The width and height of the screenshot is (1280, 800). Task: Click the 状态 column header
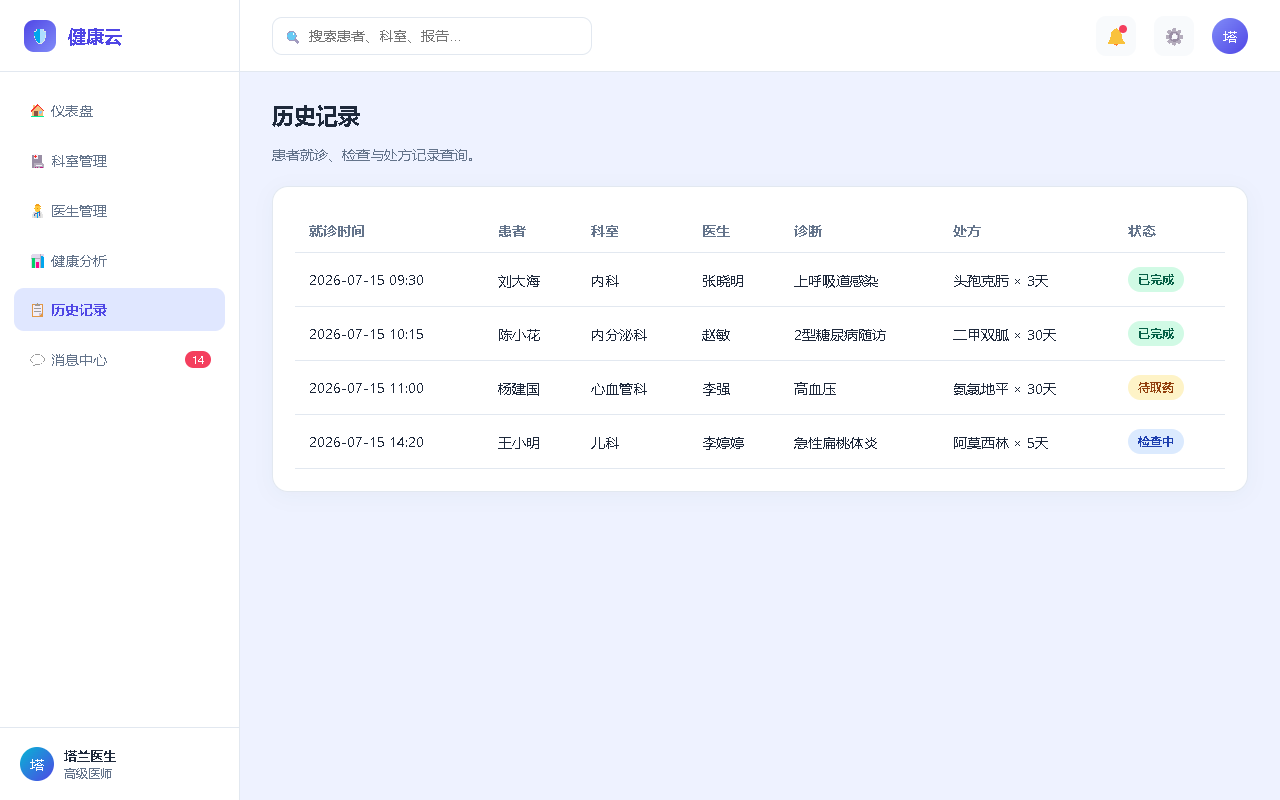[1142, 231]
